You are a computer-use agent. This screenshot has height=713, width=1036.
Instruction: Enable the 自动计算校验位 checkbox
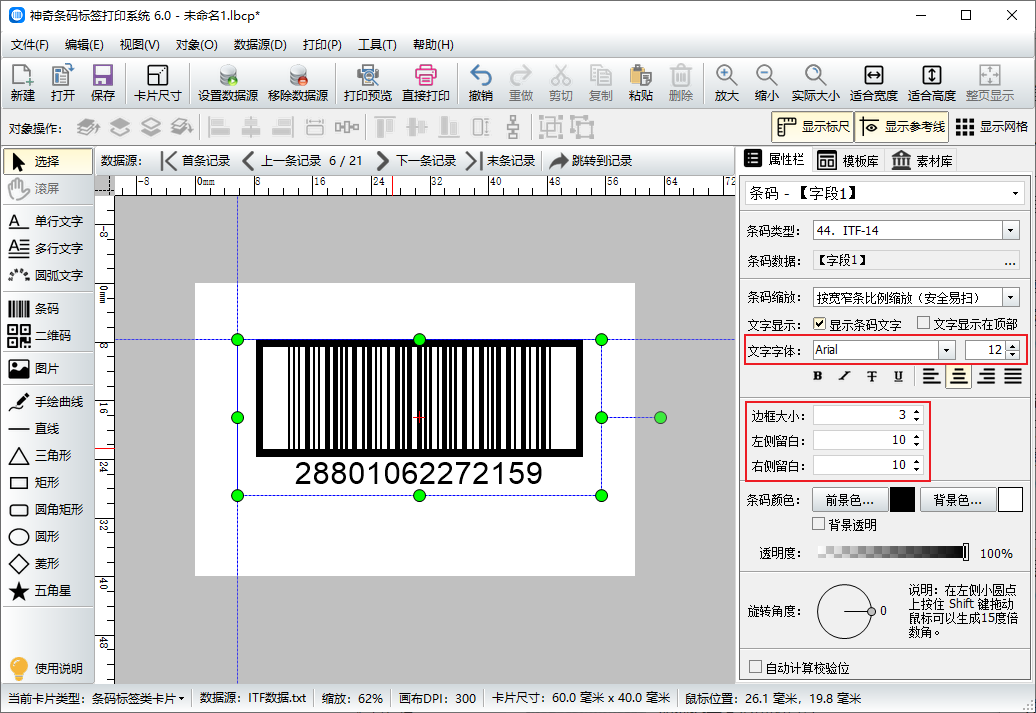[x=755, y=667]
